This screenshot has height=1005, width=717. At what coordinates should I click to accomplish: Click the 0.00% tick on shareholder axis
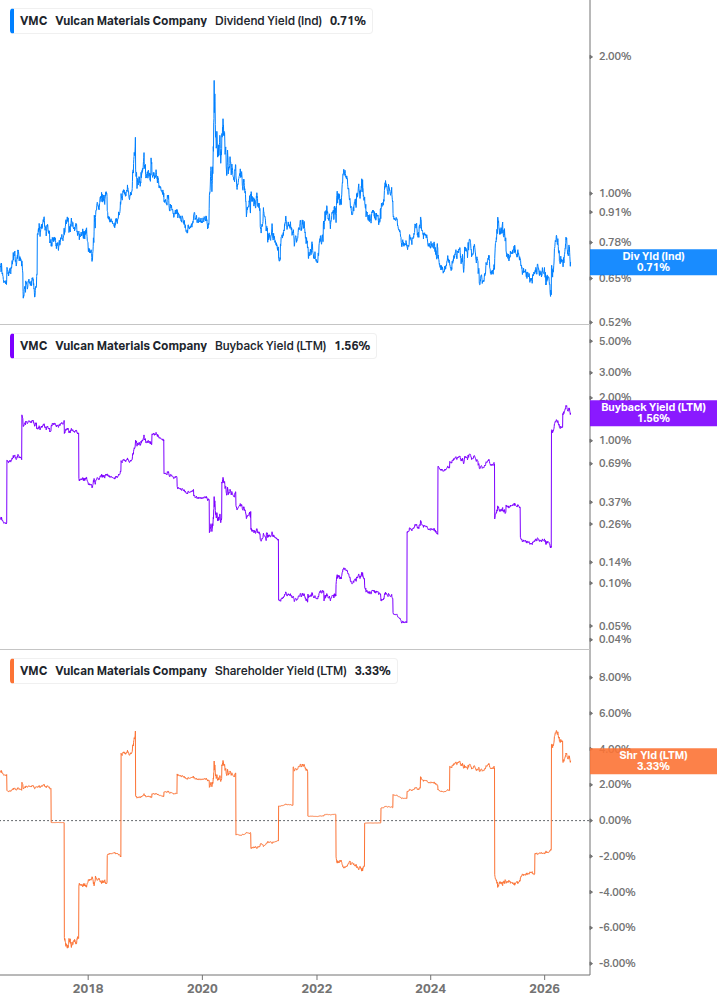pyautogui.click(x=614, y=820)
